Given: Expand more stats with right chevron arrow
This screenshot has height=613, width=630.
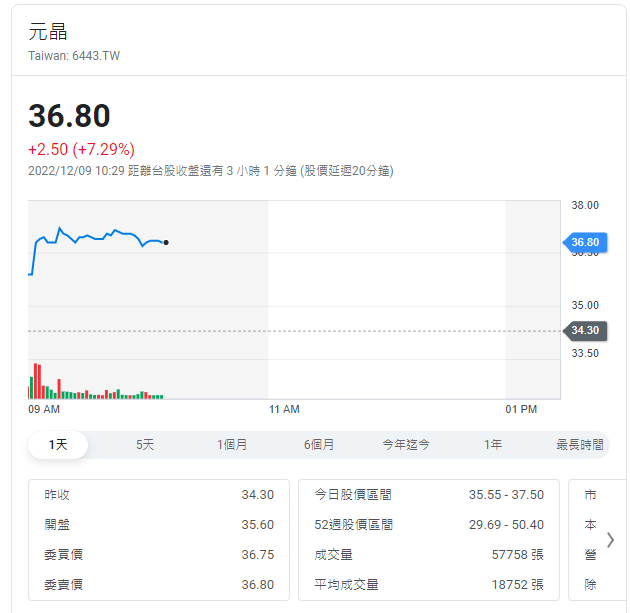Looking at the screenshot, I should 610,540.
